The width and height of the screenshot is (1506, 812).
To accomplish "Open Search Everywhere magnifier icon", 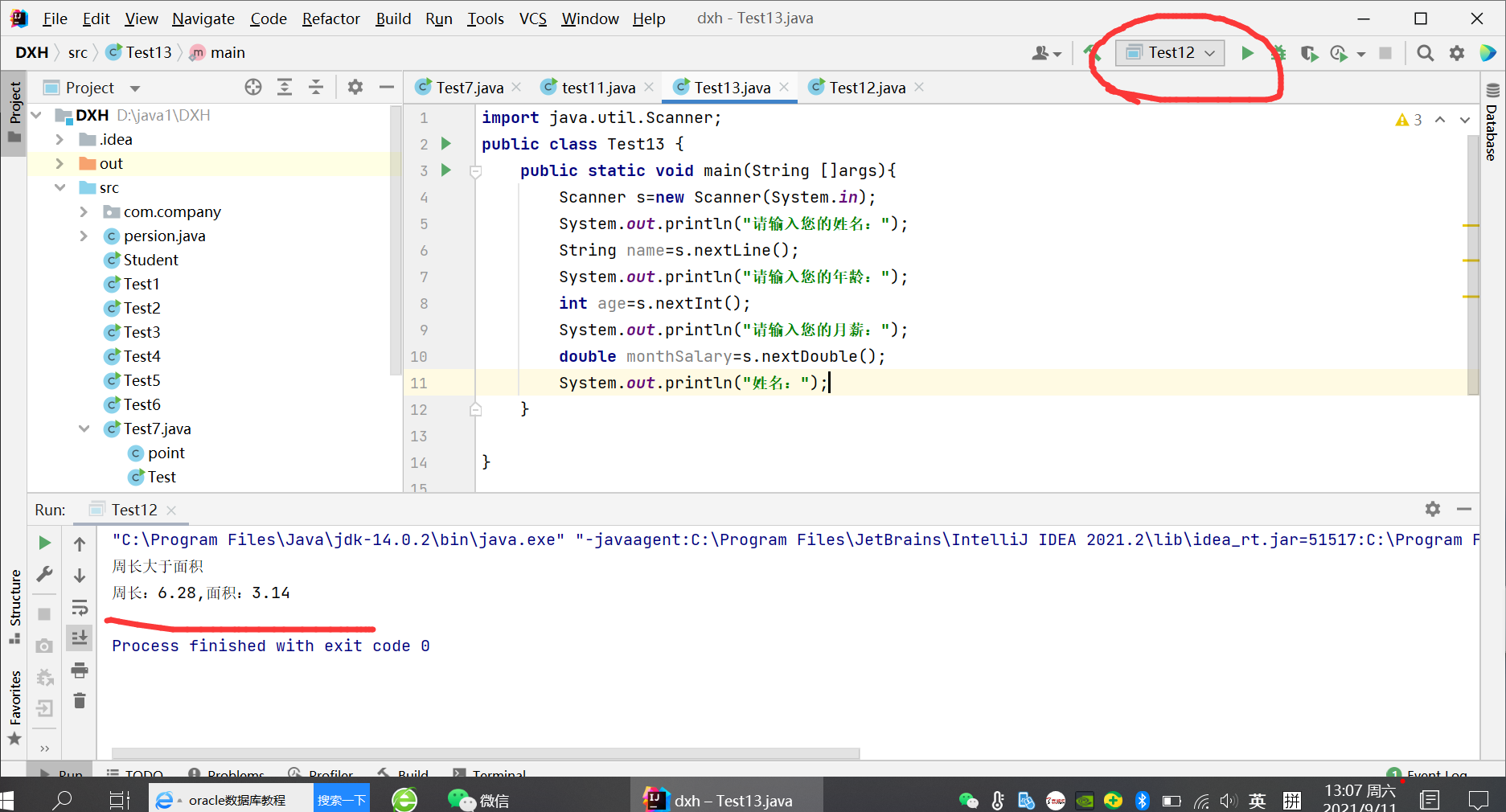I will point(1425,53).
